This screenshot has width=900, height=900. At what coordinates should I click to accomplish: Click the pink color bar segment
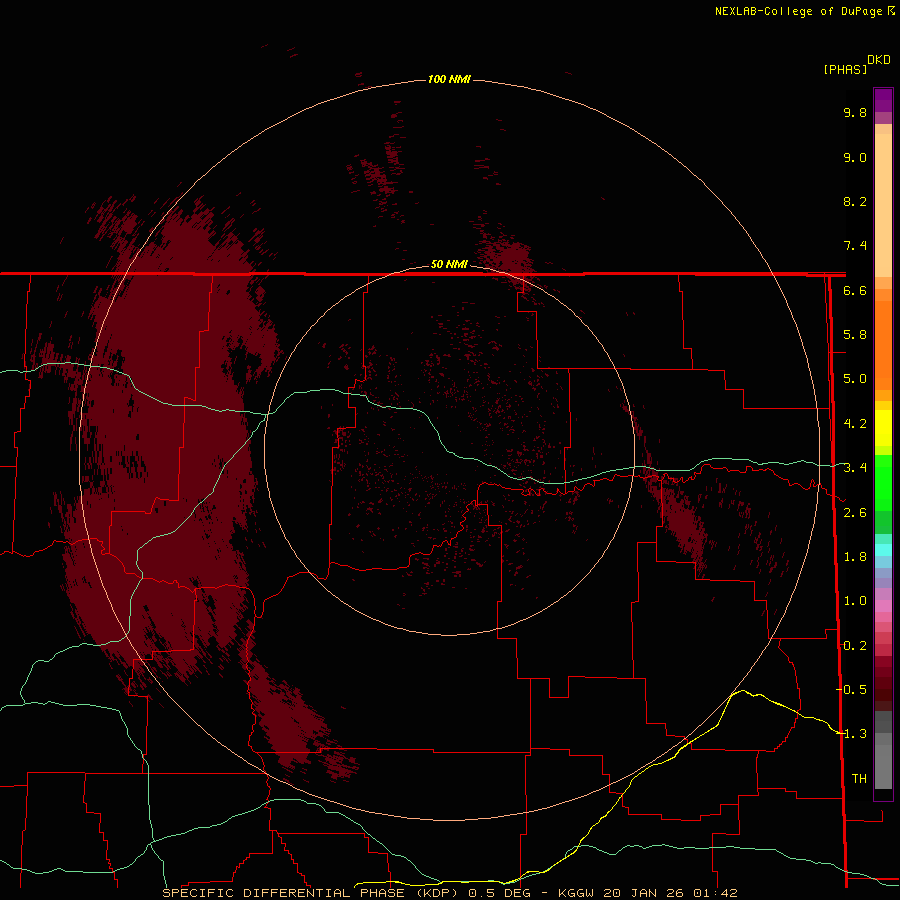click(883, 606)
